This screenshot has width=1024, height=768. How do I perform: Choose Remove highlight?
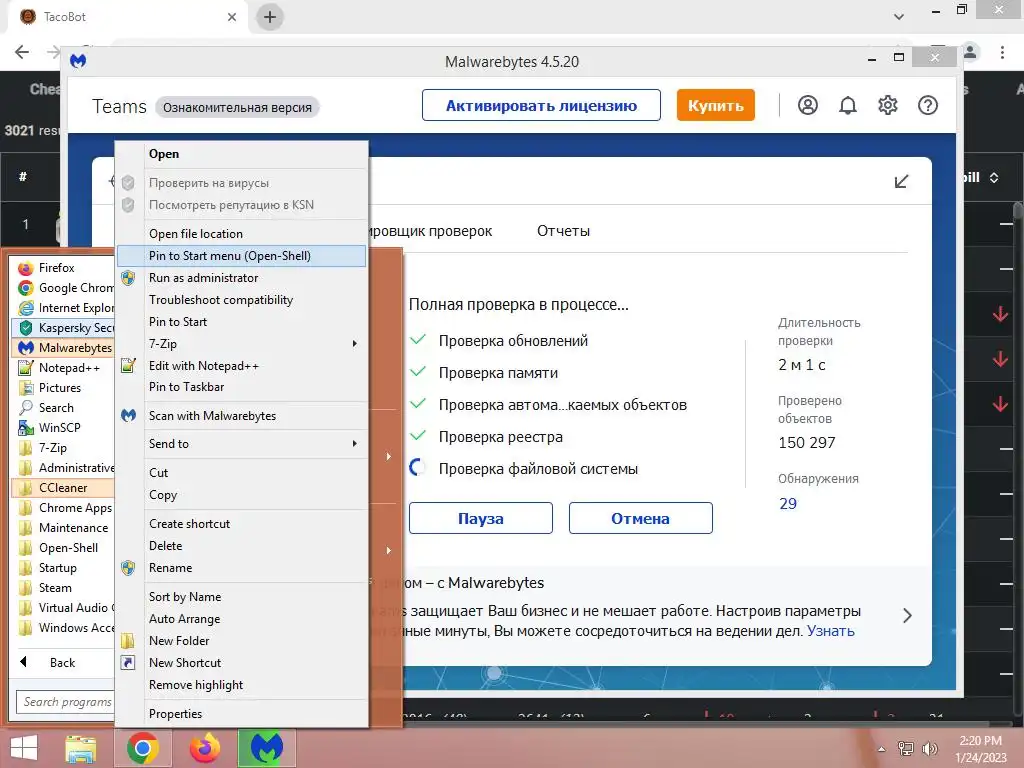pyautogui.click(x=241, y=685)
